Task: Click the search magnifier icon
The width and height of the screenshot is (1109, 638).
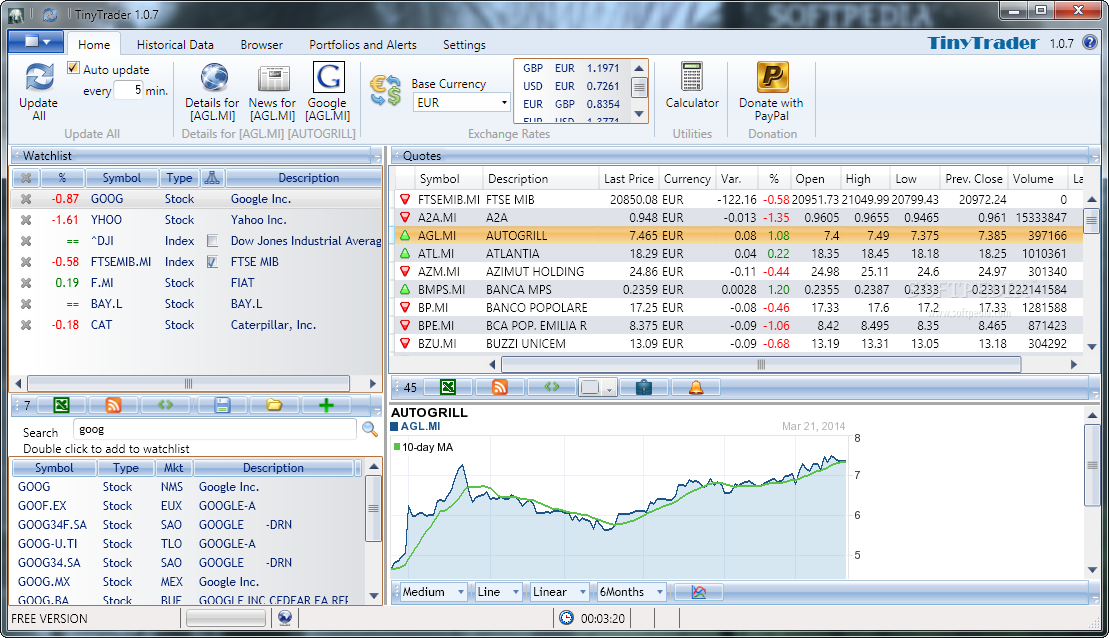Action: (369, 429)
